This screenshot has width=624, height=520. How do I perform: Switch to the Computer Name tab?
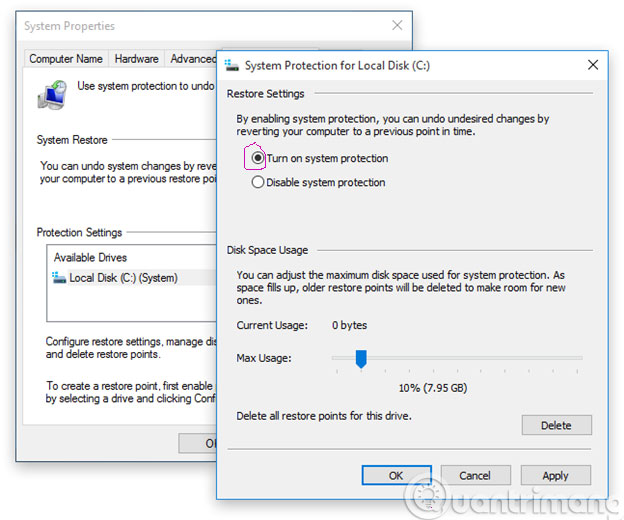[x=66, y=59]
